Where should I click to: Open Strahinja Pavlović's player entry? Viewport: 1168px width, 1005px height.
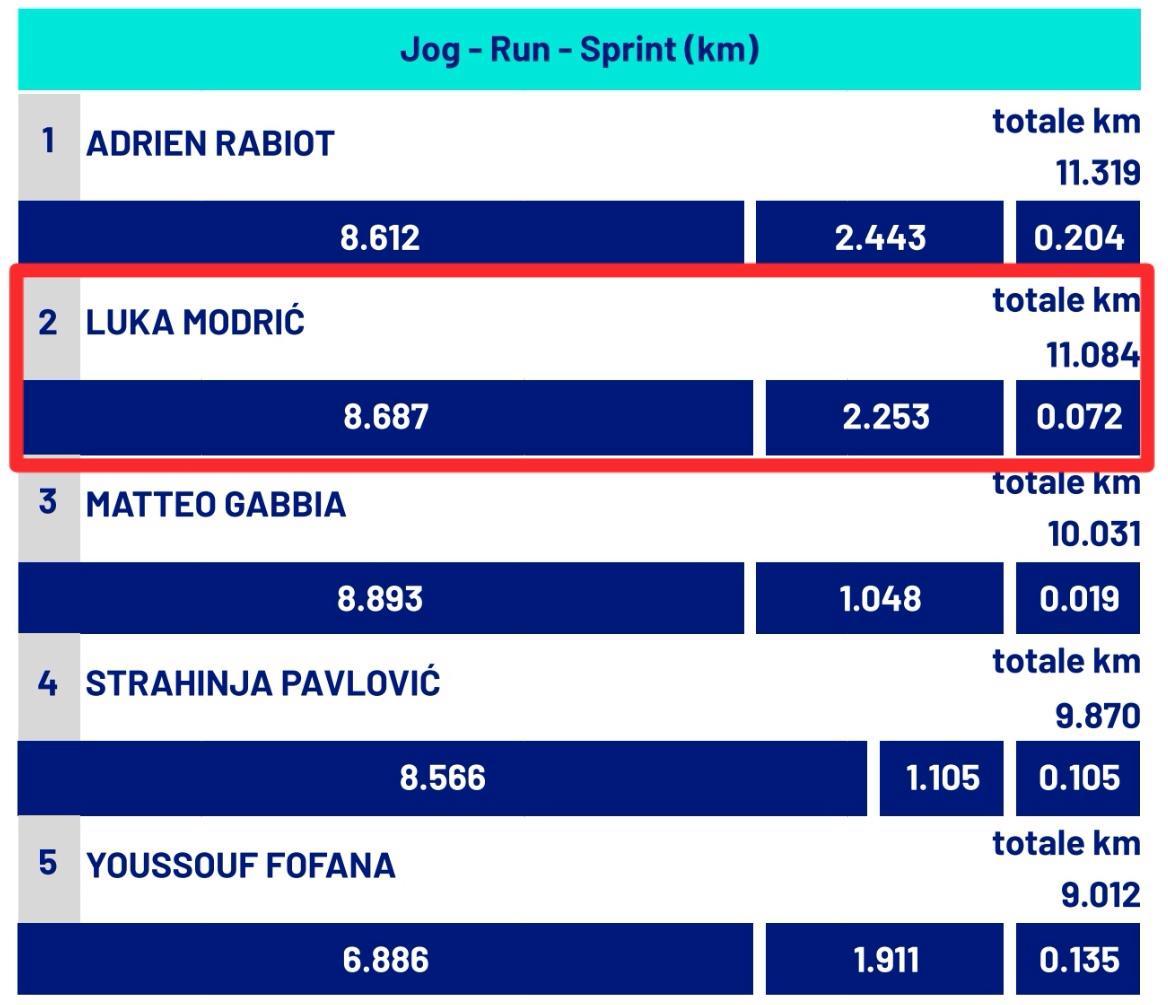(x=263, y=683)
